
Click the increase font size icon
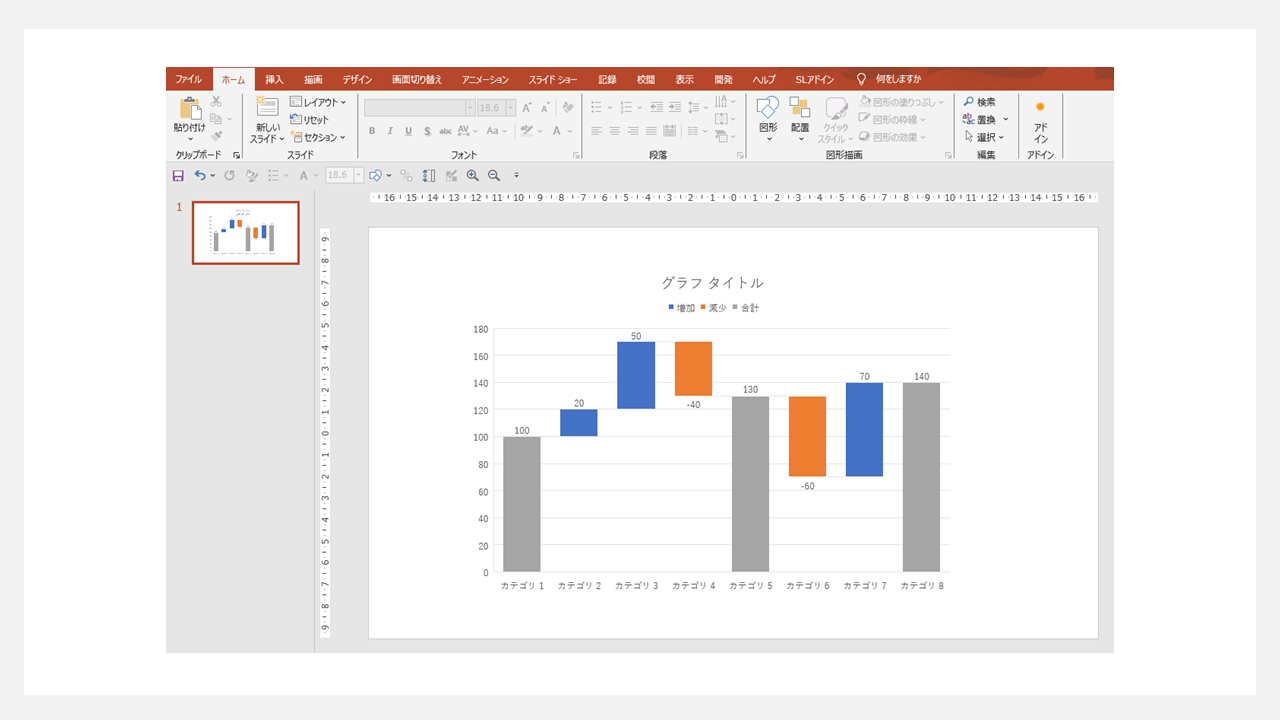tap(528, 107)
